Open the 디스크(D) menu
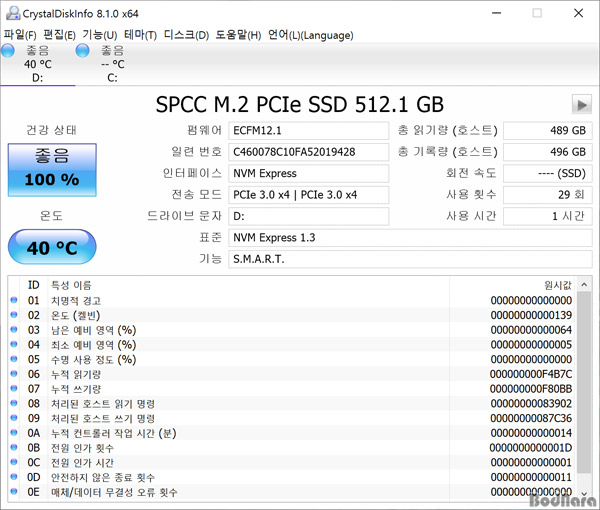The width and height of the screenshot is (600, 510). pyautogui.click(x=186, y=35)
